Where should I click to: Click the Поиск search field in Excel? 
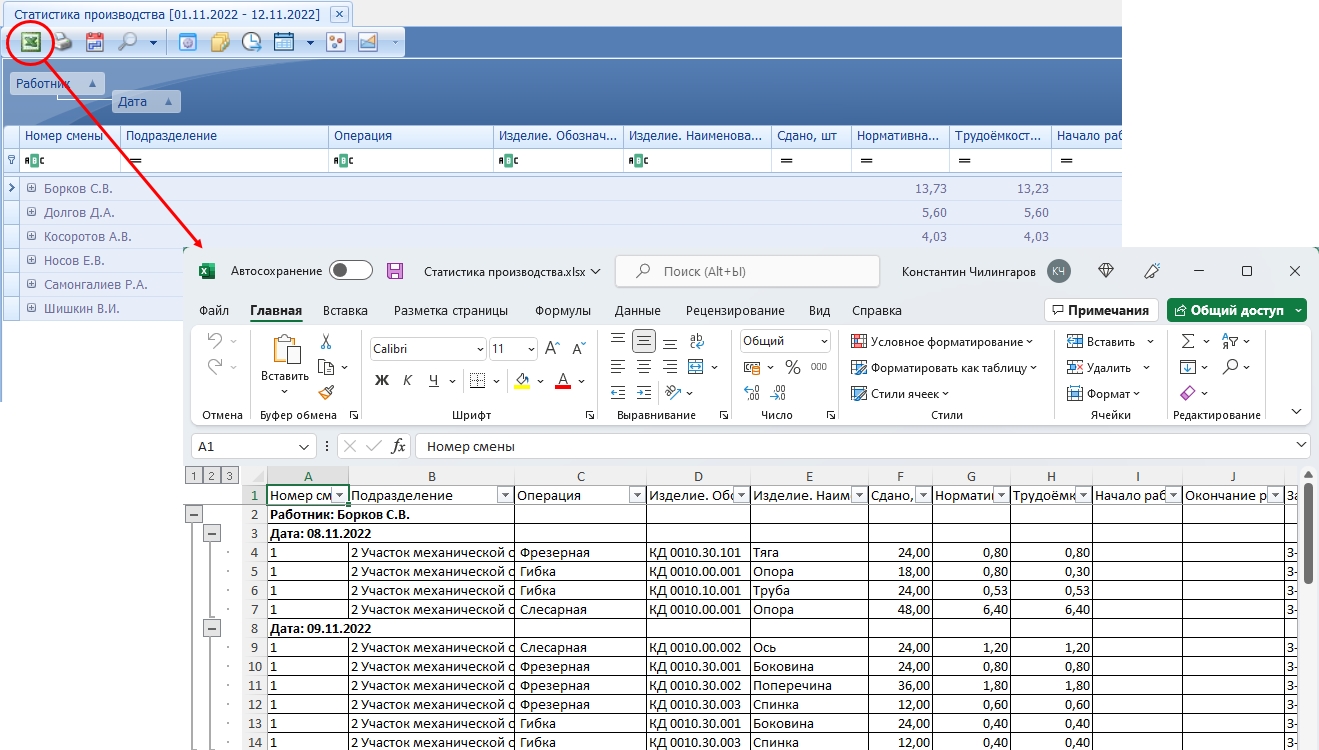[x=746, y=271]
